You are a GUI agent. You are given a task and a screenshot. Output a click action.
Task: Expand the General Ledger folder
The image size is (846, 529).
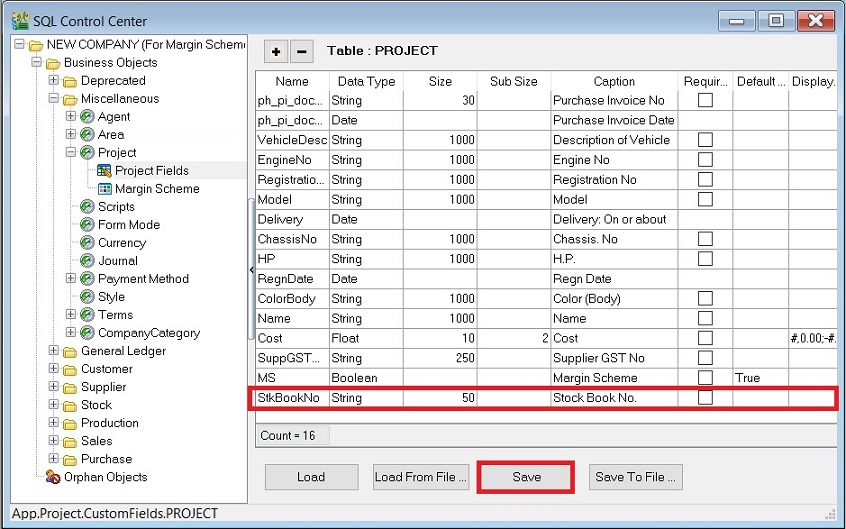pos(54,351)
